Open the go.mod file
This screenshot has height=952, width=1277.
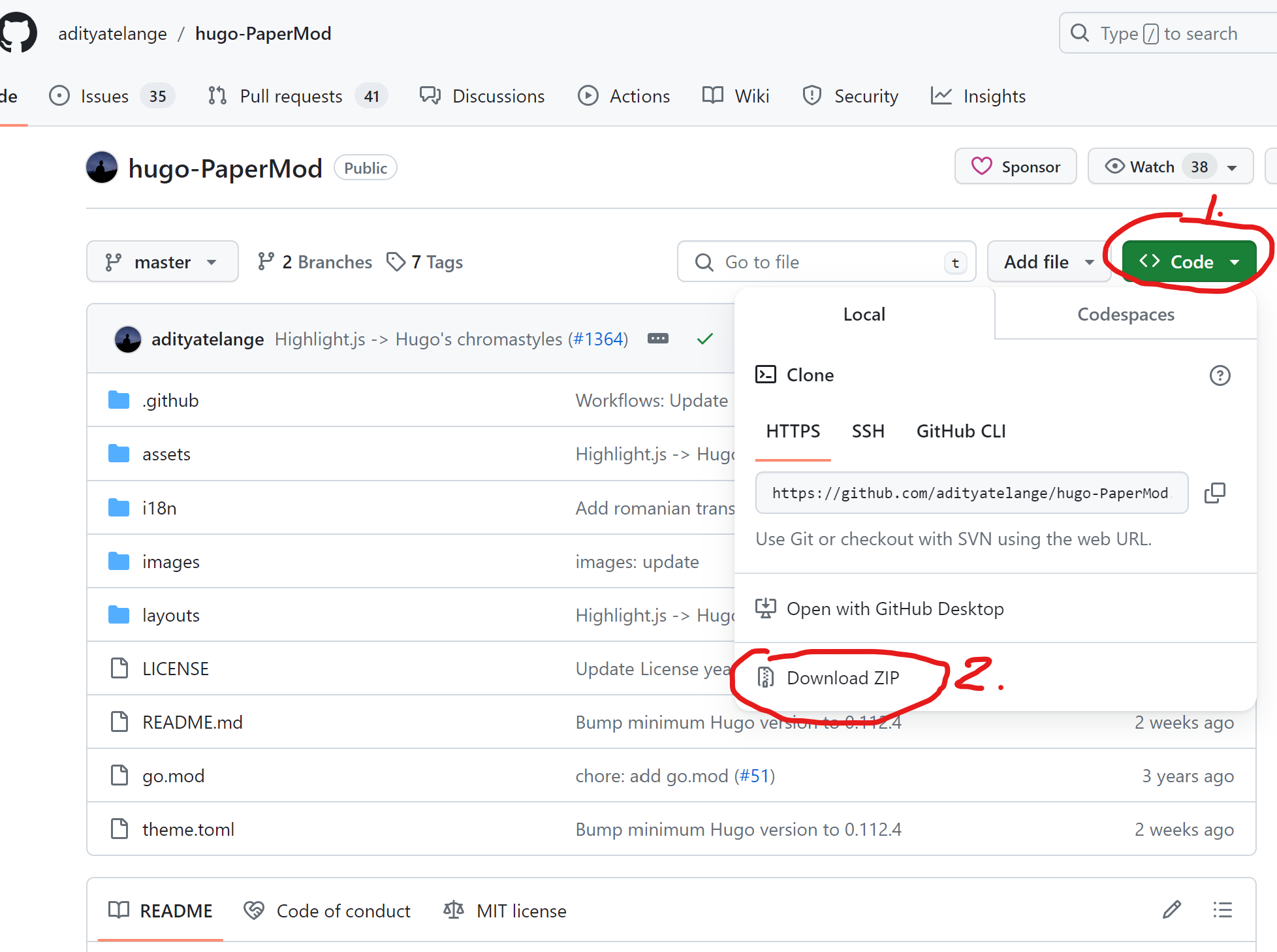tap(174, 776)
